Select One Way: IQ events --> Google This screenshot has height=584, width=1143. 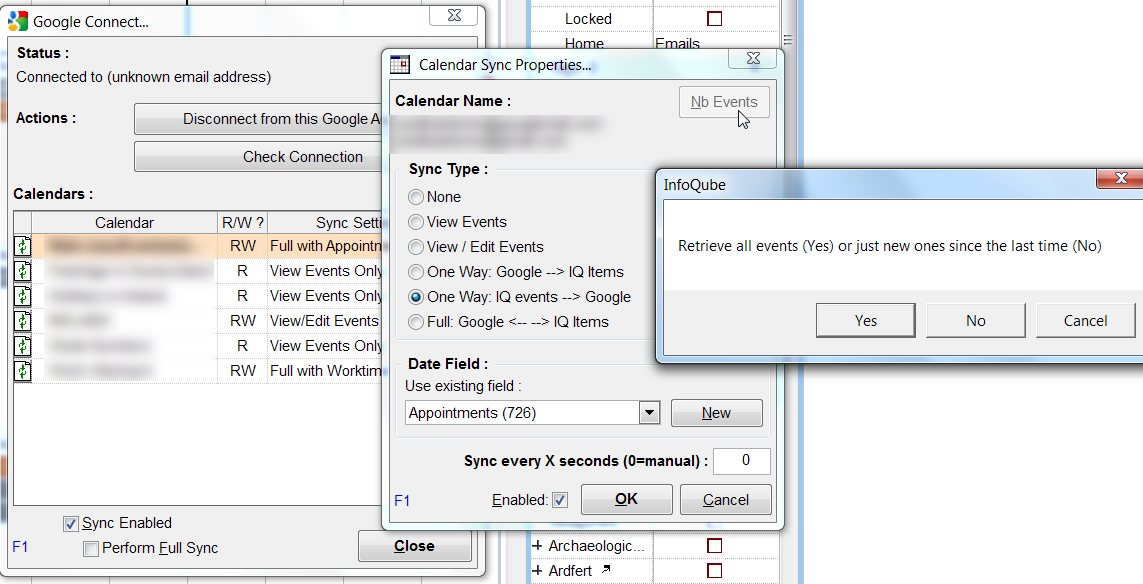pos(416,297)
